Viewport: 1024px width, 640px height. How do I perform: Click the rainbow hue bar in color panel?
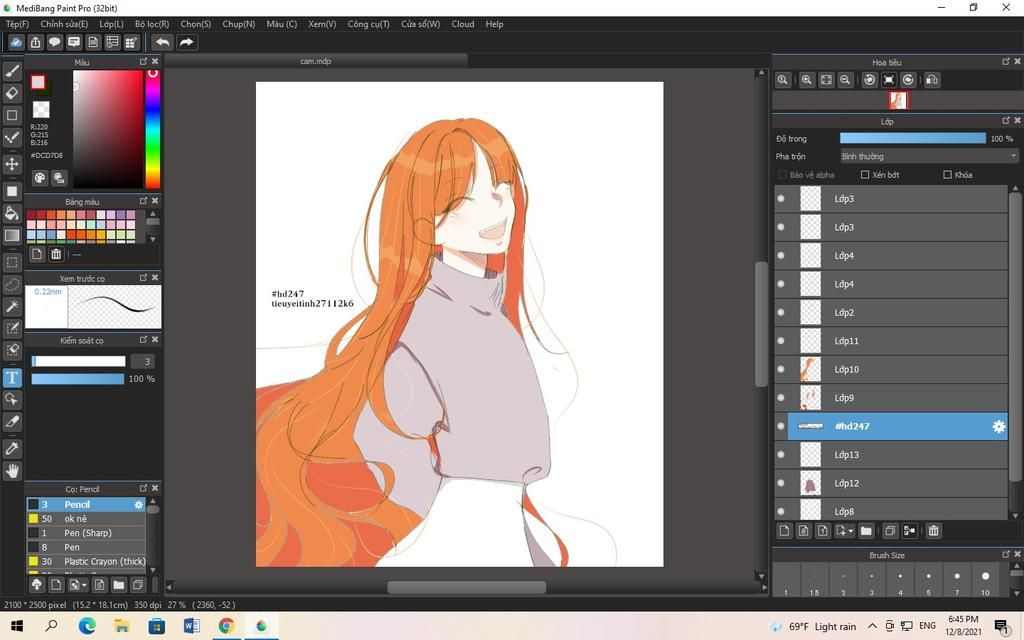(152, 129)
